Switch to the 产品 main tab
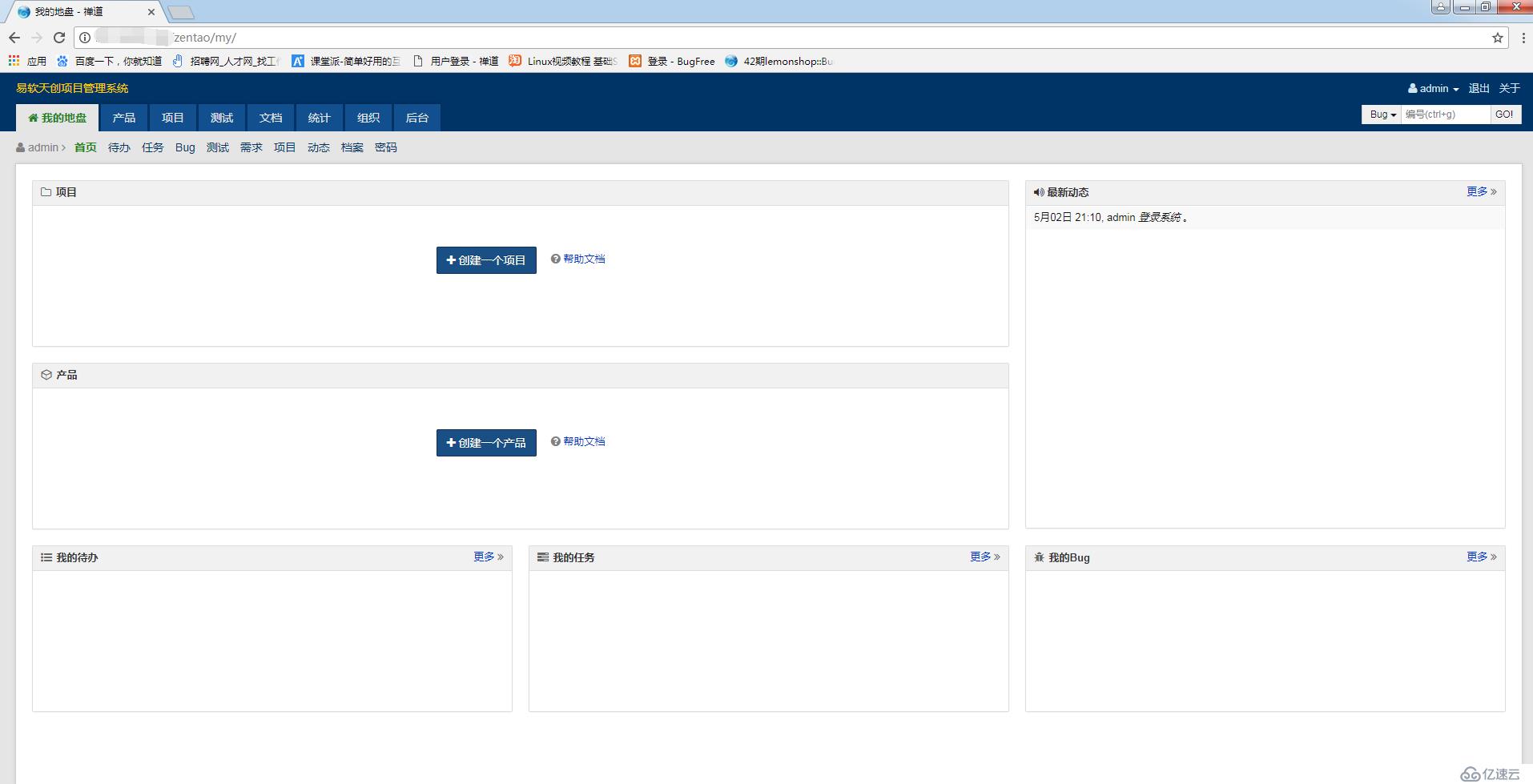1533x784 pixels. [124, 118]
